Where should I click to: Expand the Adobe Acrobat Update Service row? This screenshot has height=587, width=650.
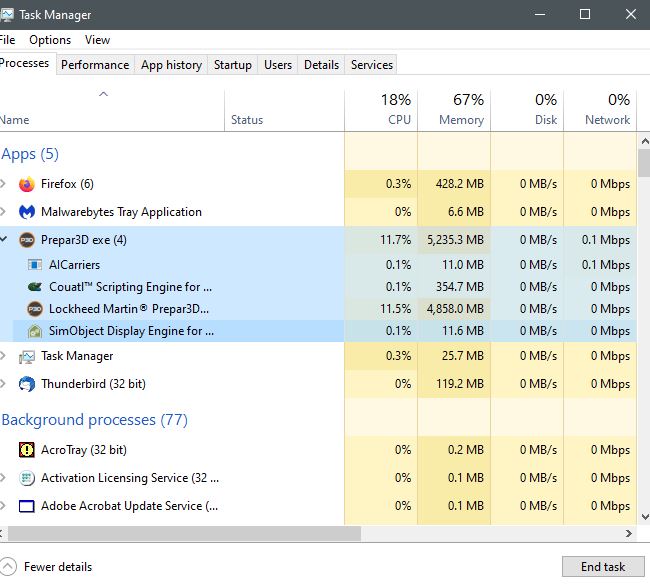click(x=3, y=506)
